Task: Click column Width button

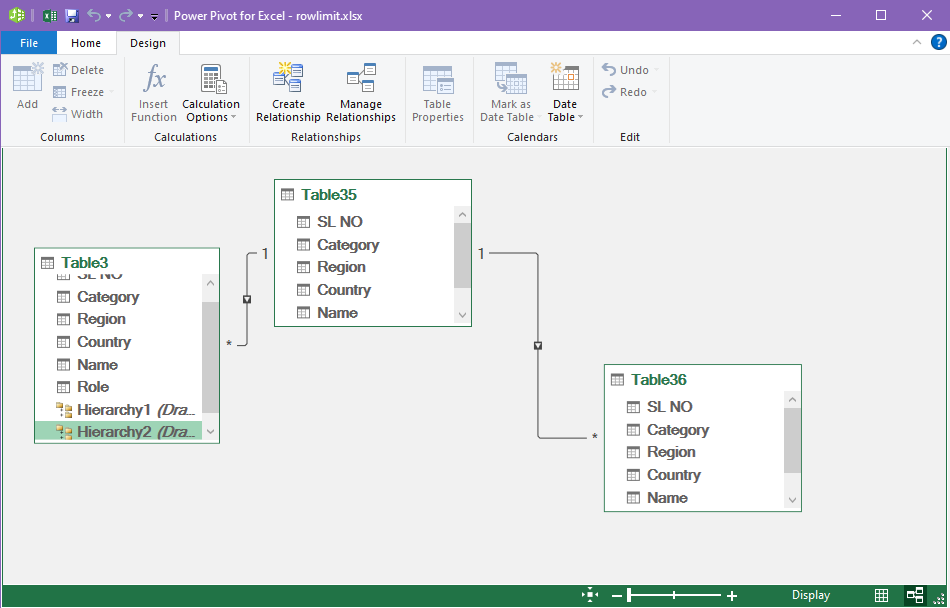Action: 78,114
